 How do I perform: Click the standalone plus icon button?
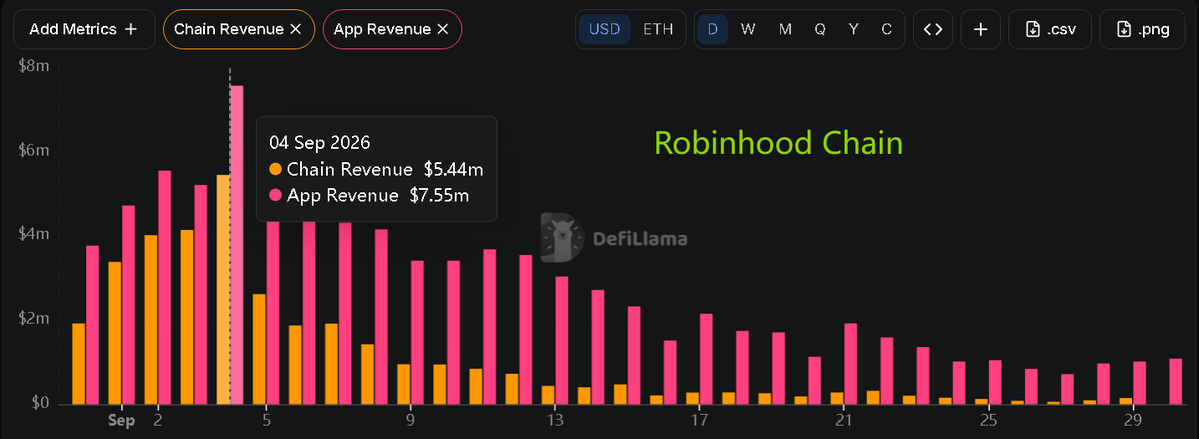pyautogui.click(x=981, y=29)
